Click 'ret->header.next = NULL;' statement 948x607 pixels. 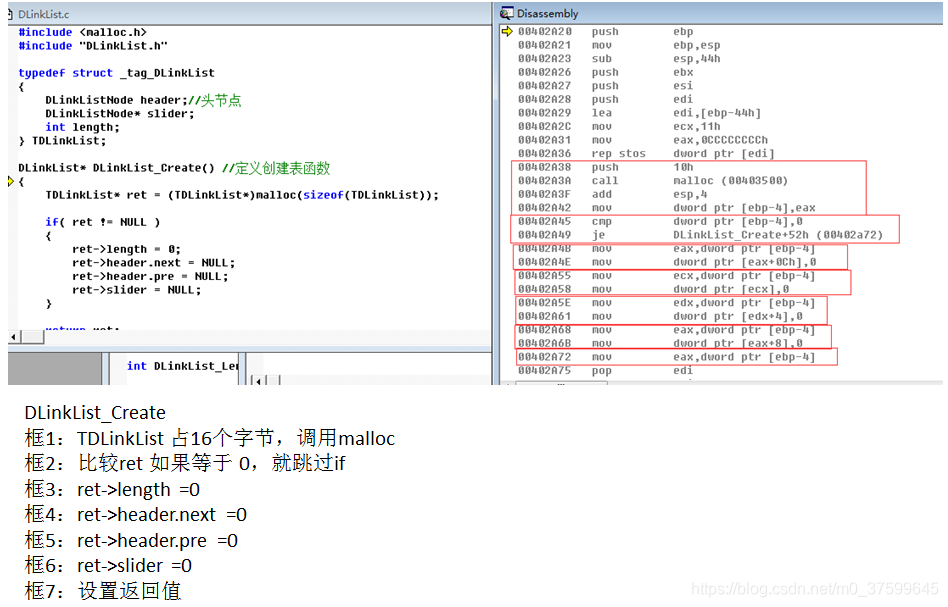click(x=154, y=262)
